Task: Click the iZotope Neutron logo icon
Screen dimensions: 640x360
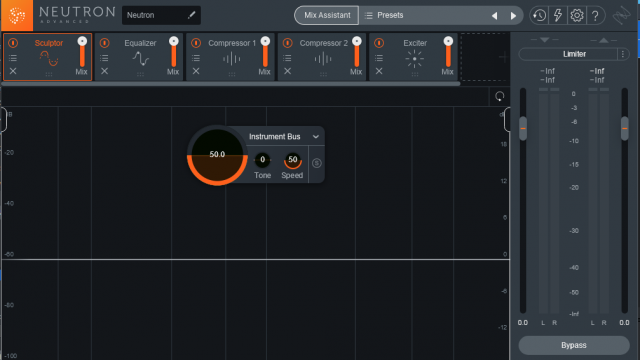Action: pyautogui.click(x=17, y=16)
